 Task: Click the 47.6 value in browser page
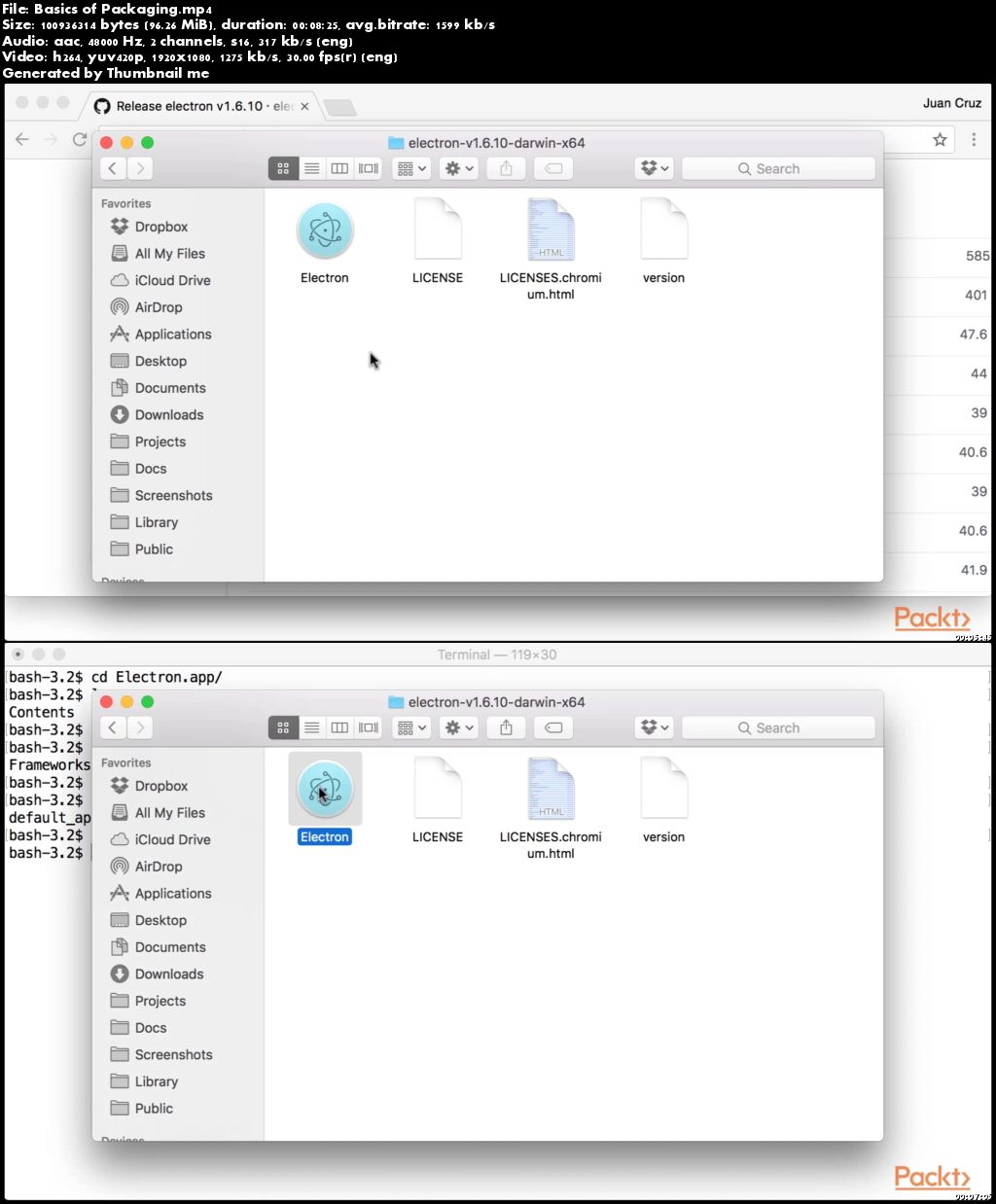tap(974, 335)
